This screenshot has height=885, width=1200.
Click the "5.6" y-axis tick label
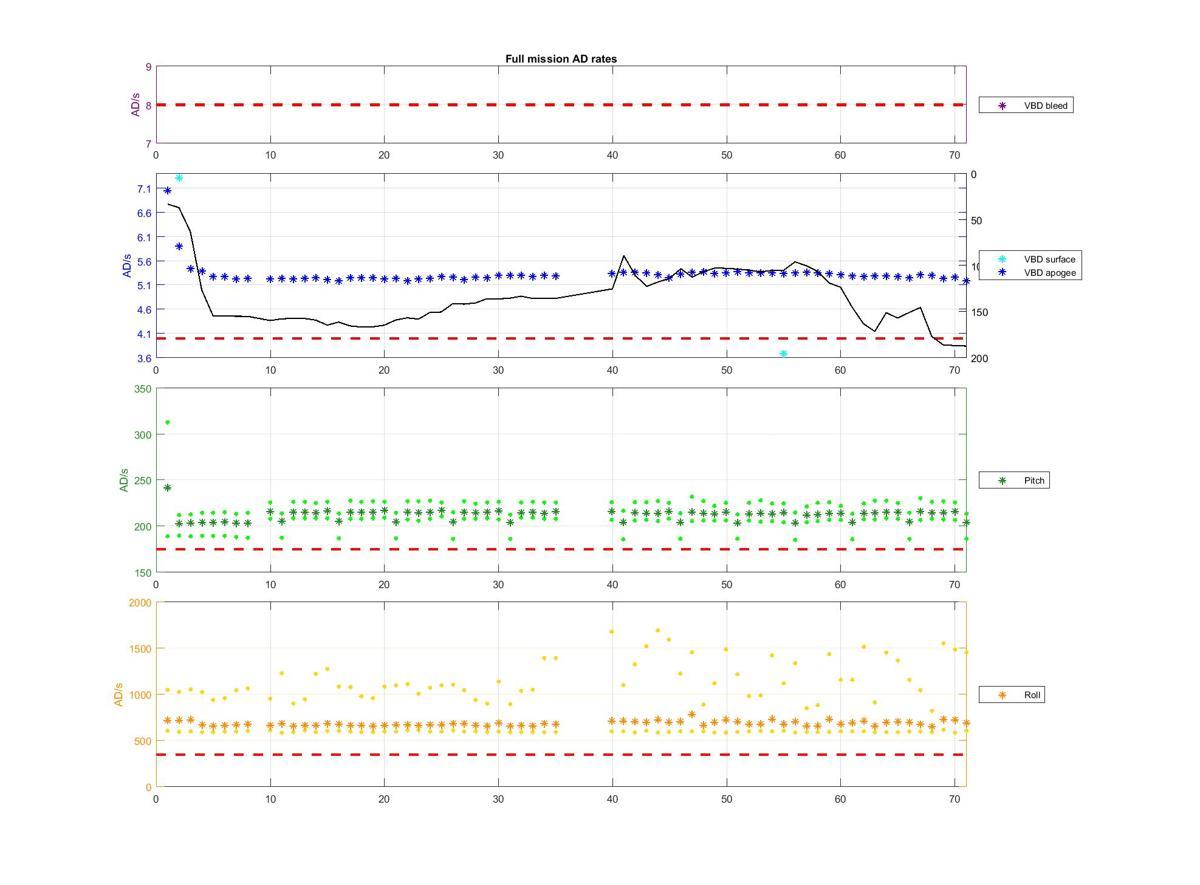[144, 262]
